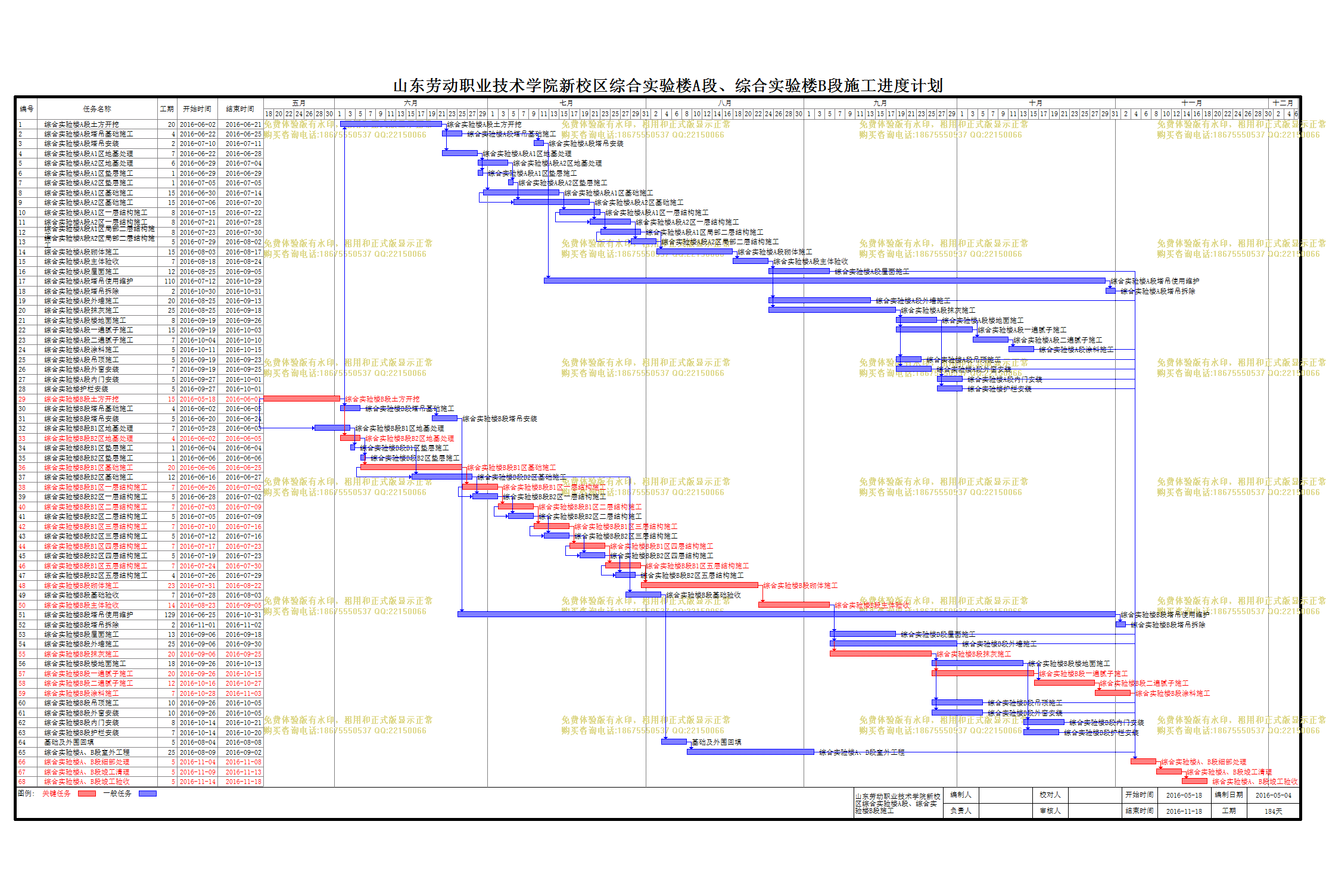Select start date cell 2016-05-18 in row 29

[x=197, y=399]
